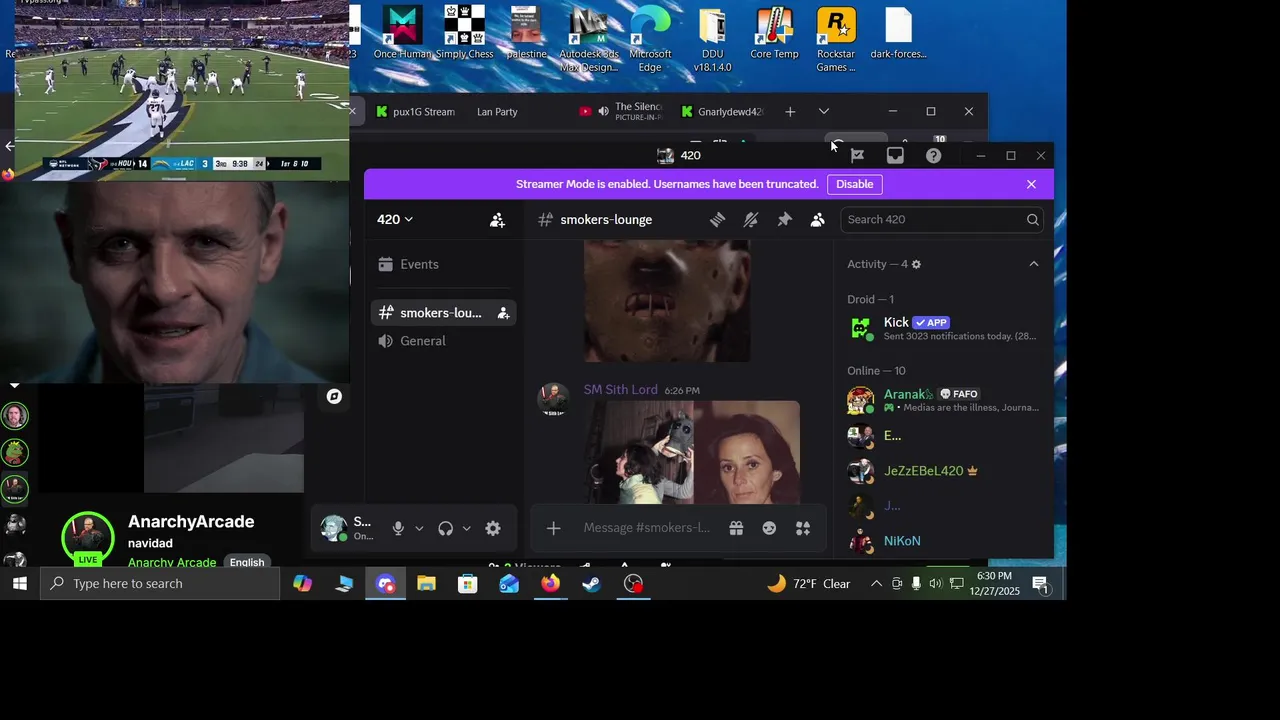
Task: Toggle Discord headphone deafen
Action: click(x=446, y=528)
